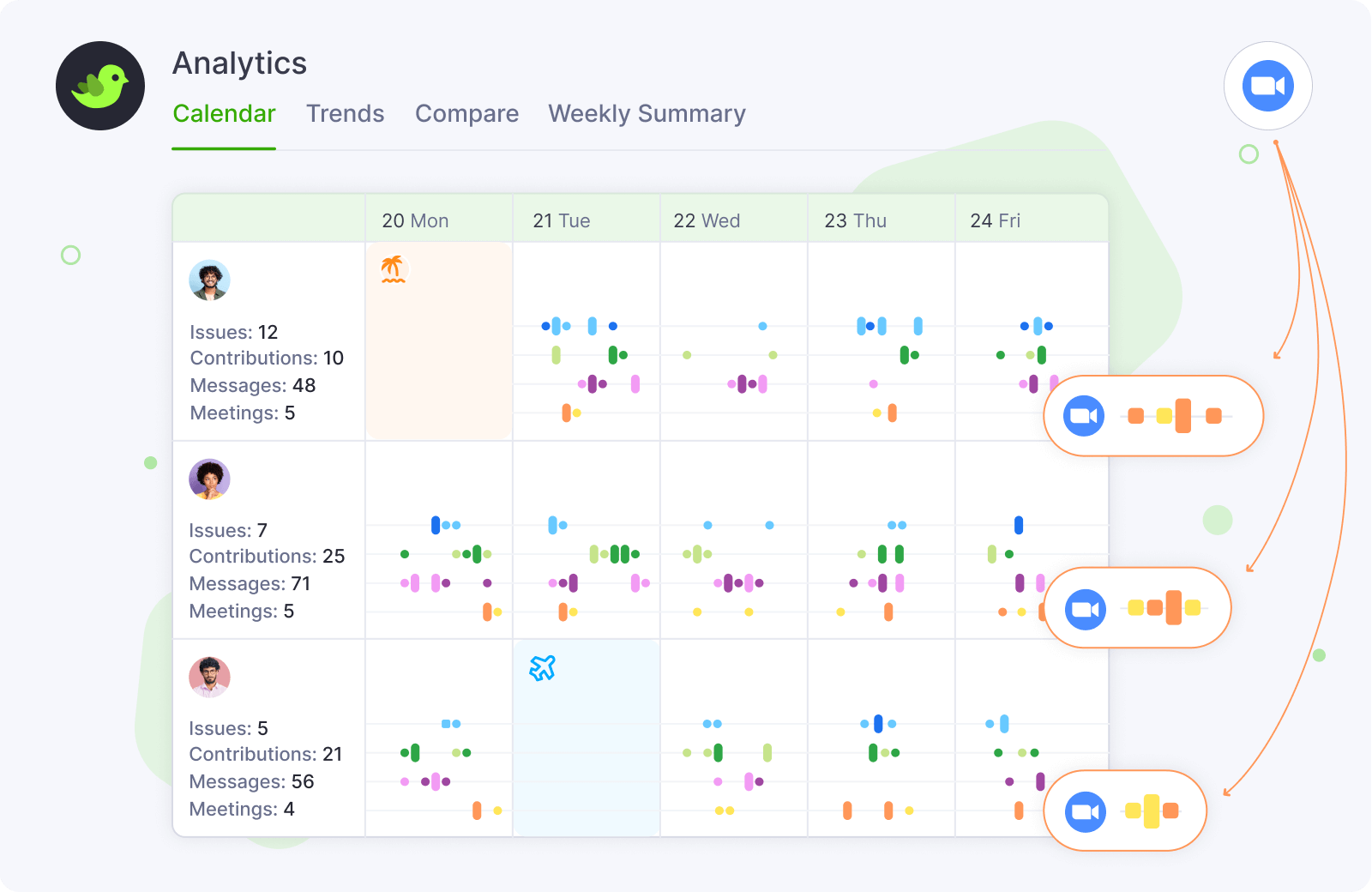This screenshot has width=1372, height=892.
Task: Click Zoom icon in top meeting pill
Action: pyautogui.click(x=1084, y=416)
